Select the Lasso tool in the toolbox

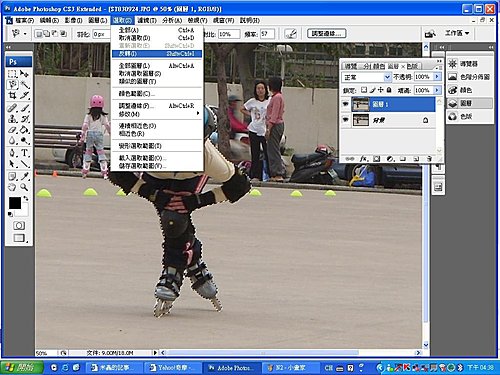(x=13, y=85)
